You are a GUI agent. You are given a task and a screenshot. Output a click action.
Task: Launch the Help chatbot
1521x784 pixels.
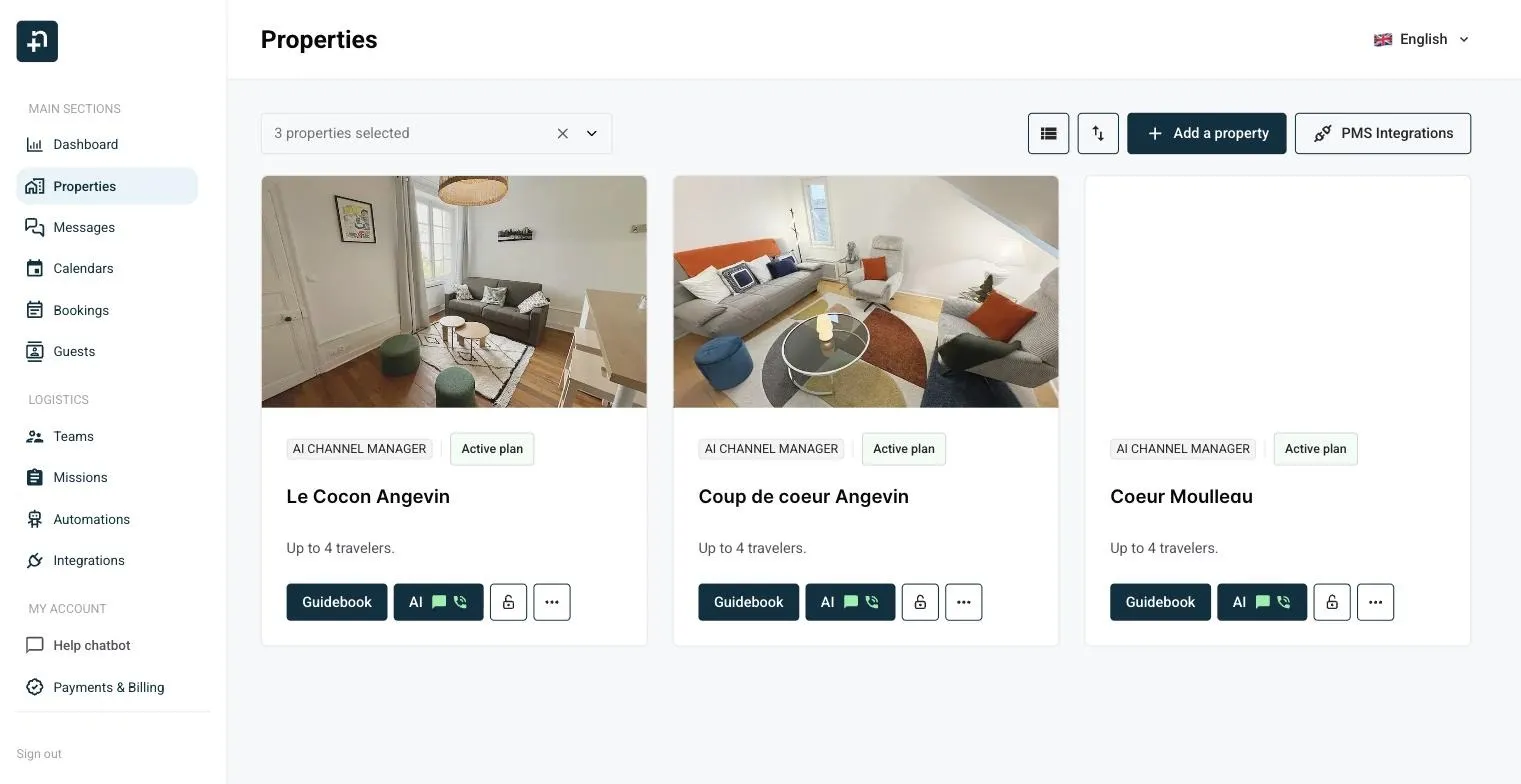point(107,646)
